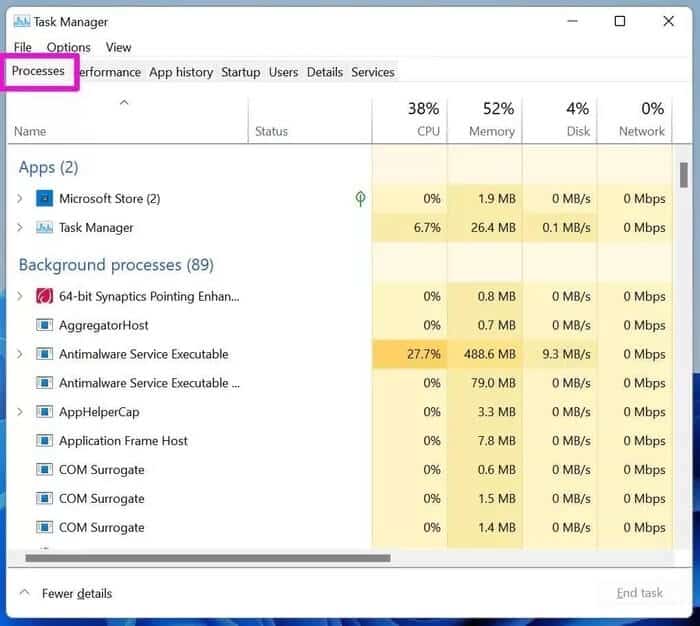
Task: Click the 0.8 MB Synaptics memory value
Action: coord(496,296)
